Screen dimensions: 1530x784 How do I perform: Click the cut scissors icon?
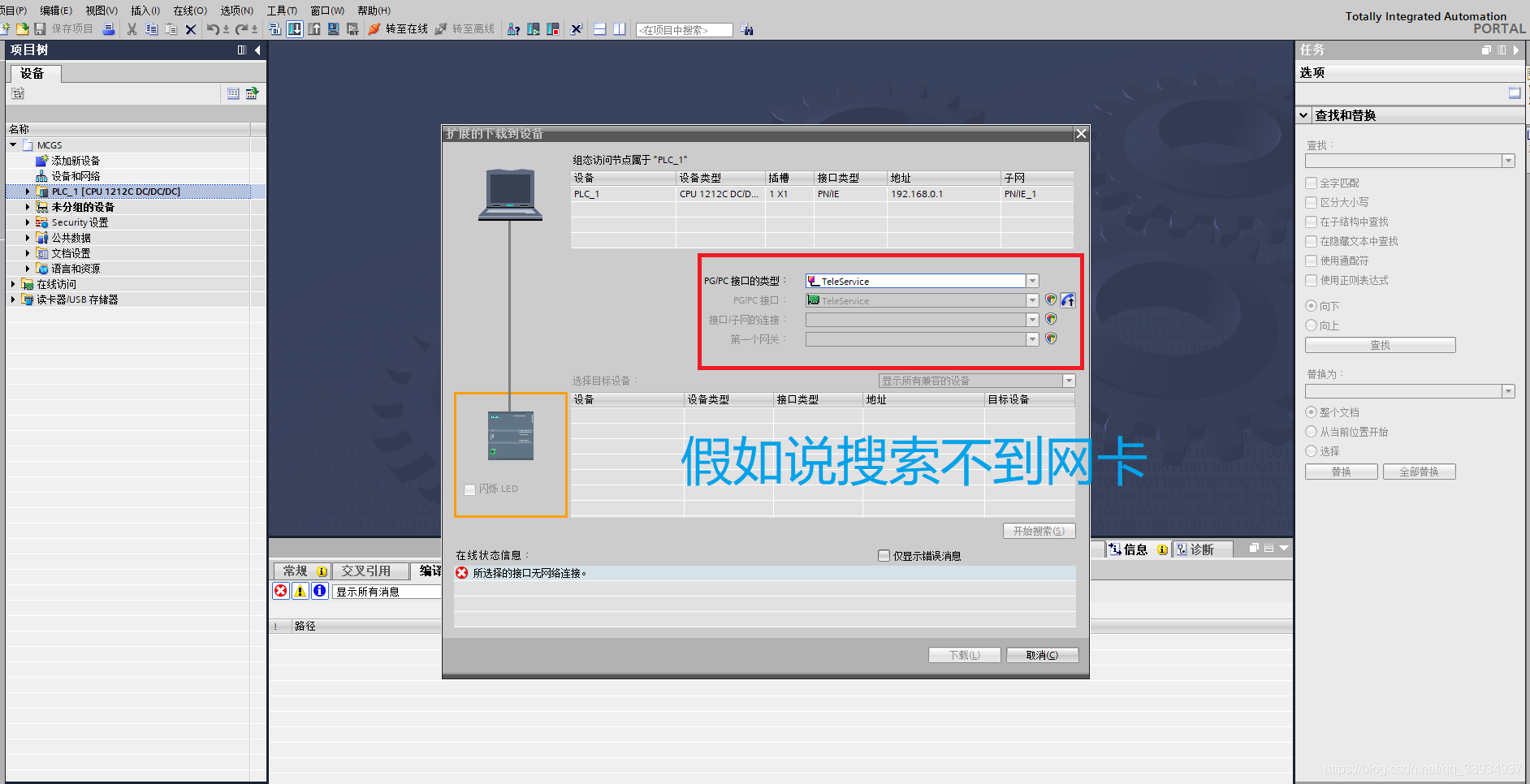click(132, 29)
